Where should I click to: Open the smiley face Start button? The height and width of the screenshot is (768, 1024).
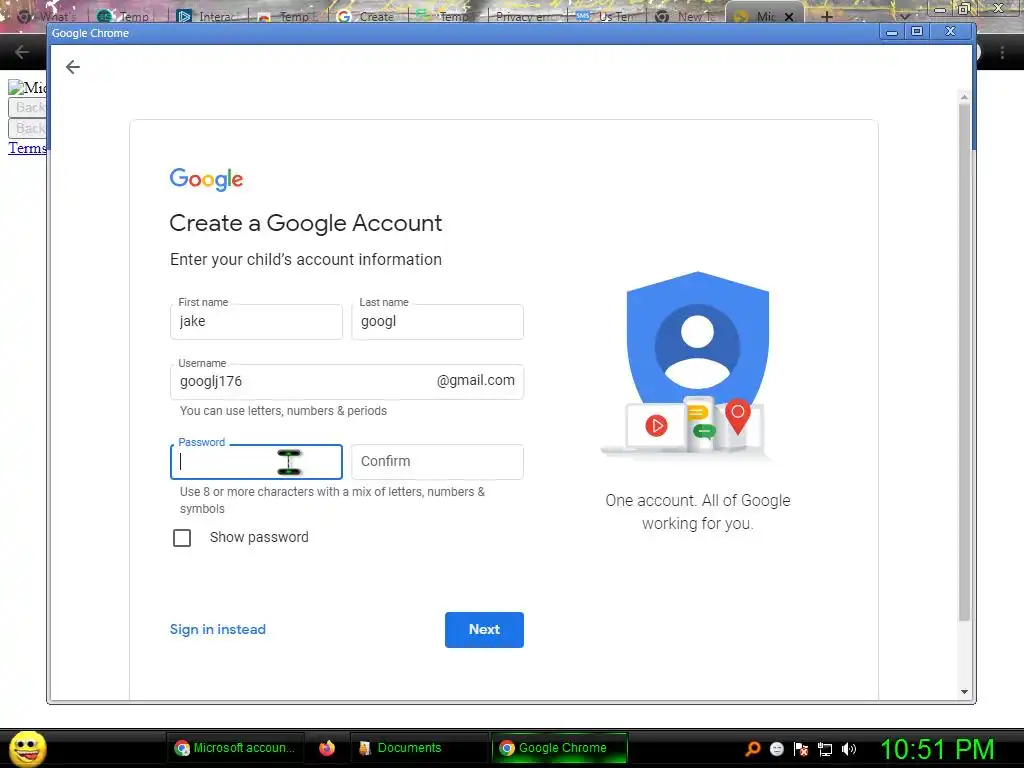click(27, 748)
